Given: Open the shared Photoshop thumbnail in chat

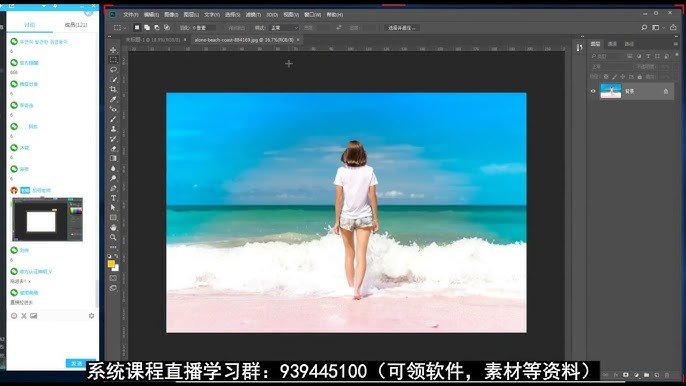Looking at the screenshot, I should 48,219.
